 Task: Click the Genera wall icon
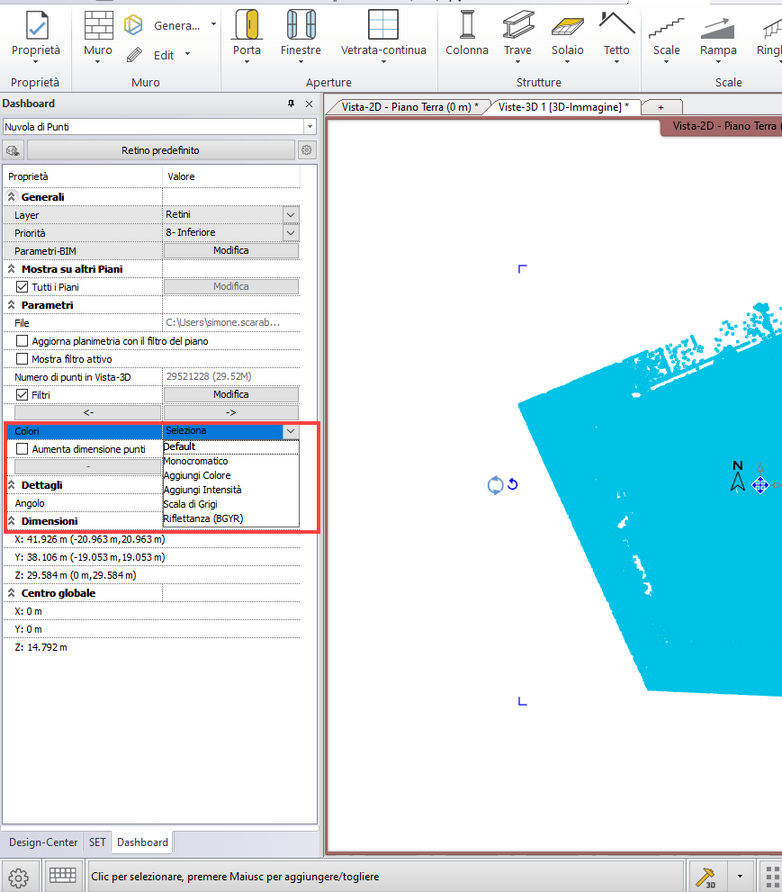click(133, 24)
